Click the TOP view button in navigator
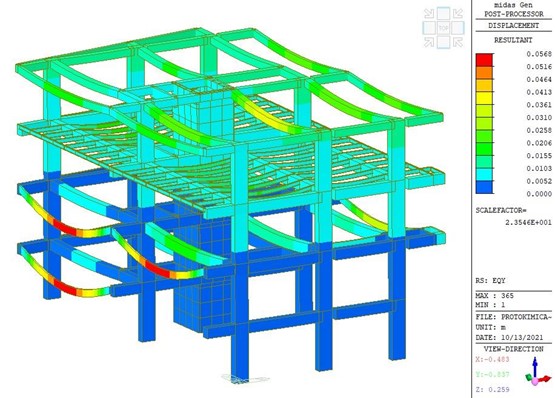The width and height of the screenshot is (555, 398). tap(444, 28)
